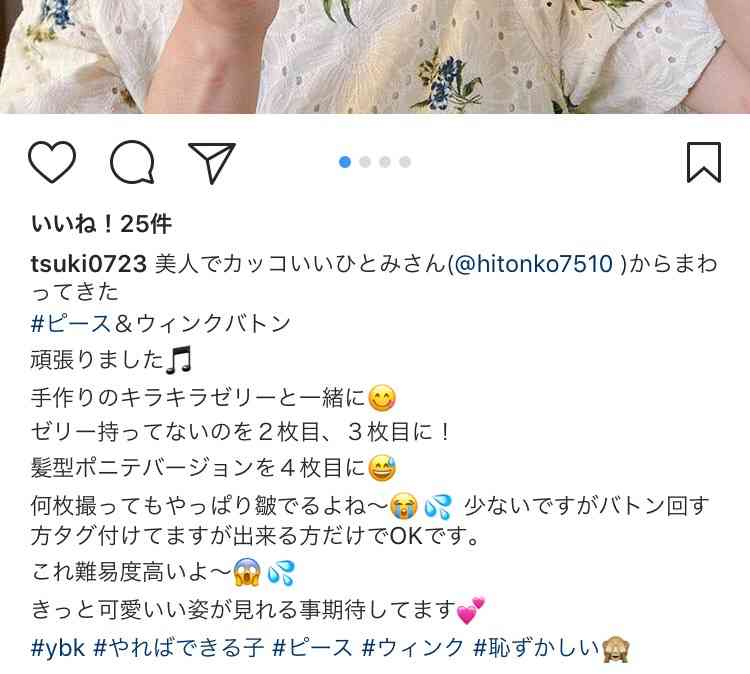This screenshot has width=750, height=674.
Task: Tap the see-no-evil monkey emoji
Action: click(616, 649)
